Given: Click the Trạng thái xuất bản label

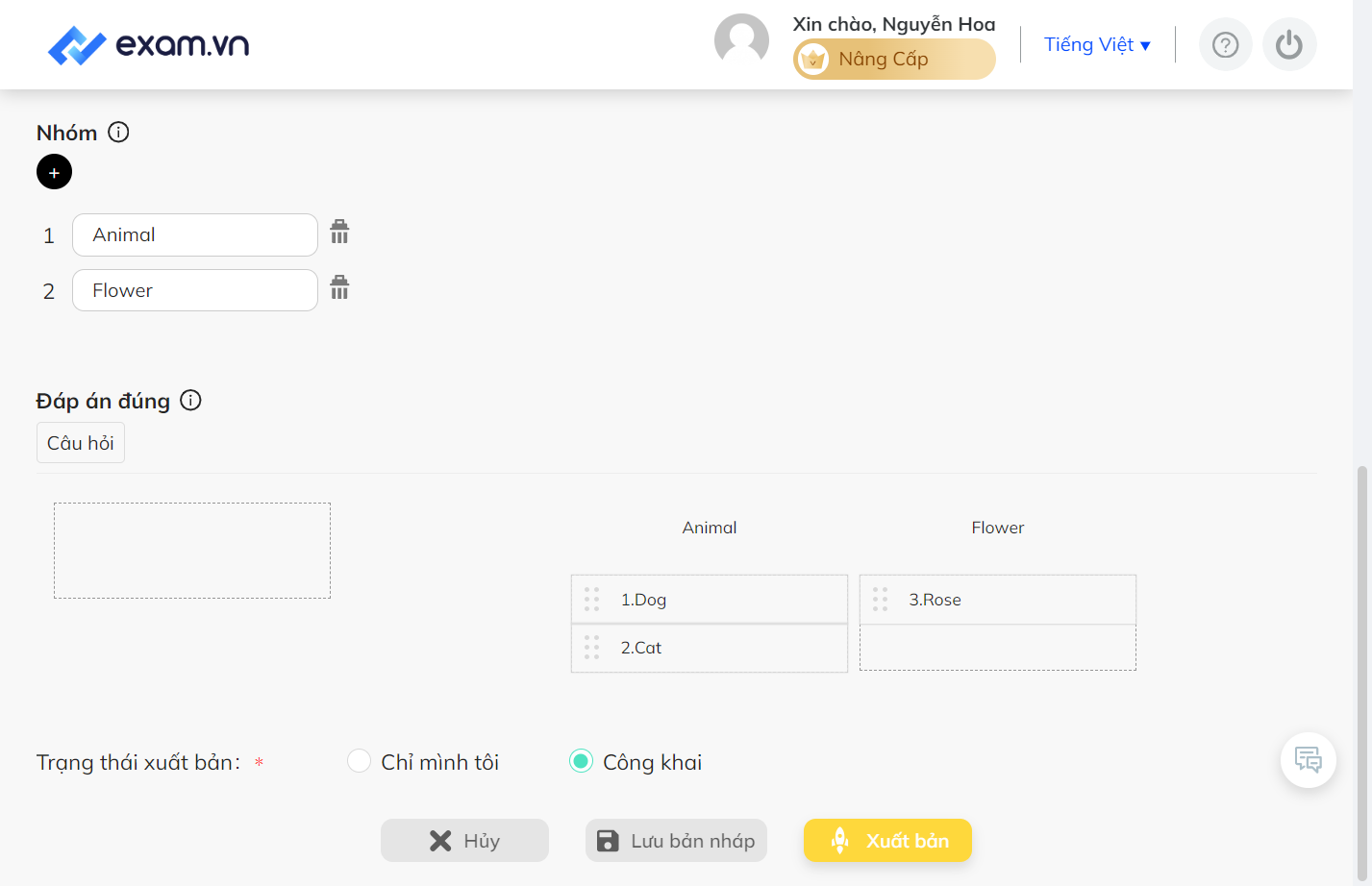Looking at the screenshot, I should pos(138,763).
